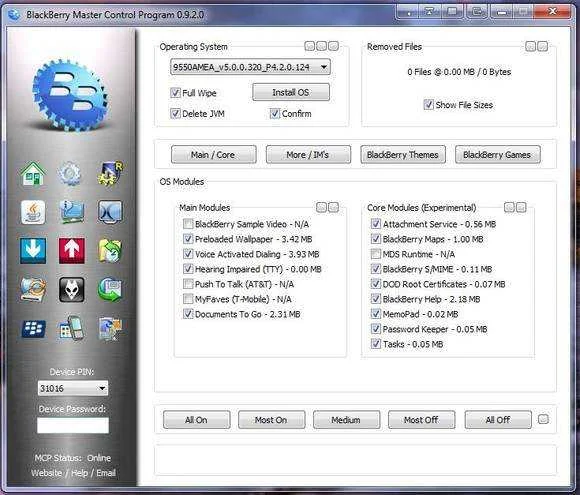Click last small icon in Core Modules header
This screenshot has height=495, width=580.
(521, 207)
